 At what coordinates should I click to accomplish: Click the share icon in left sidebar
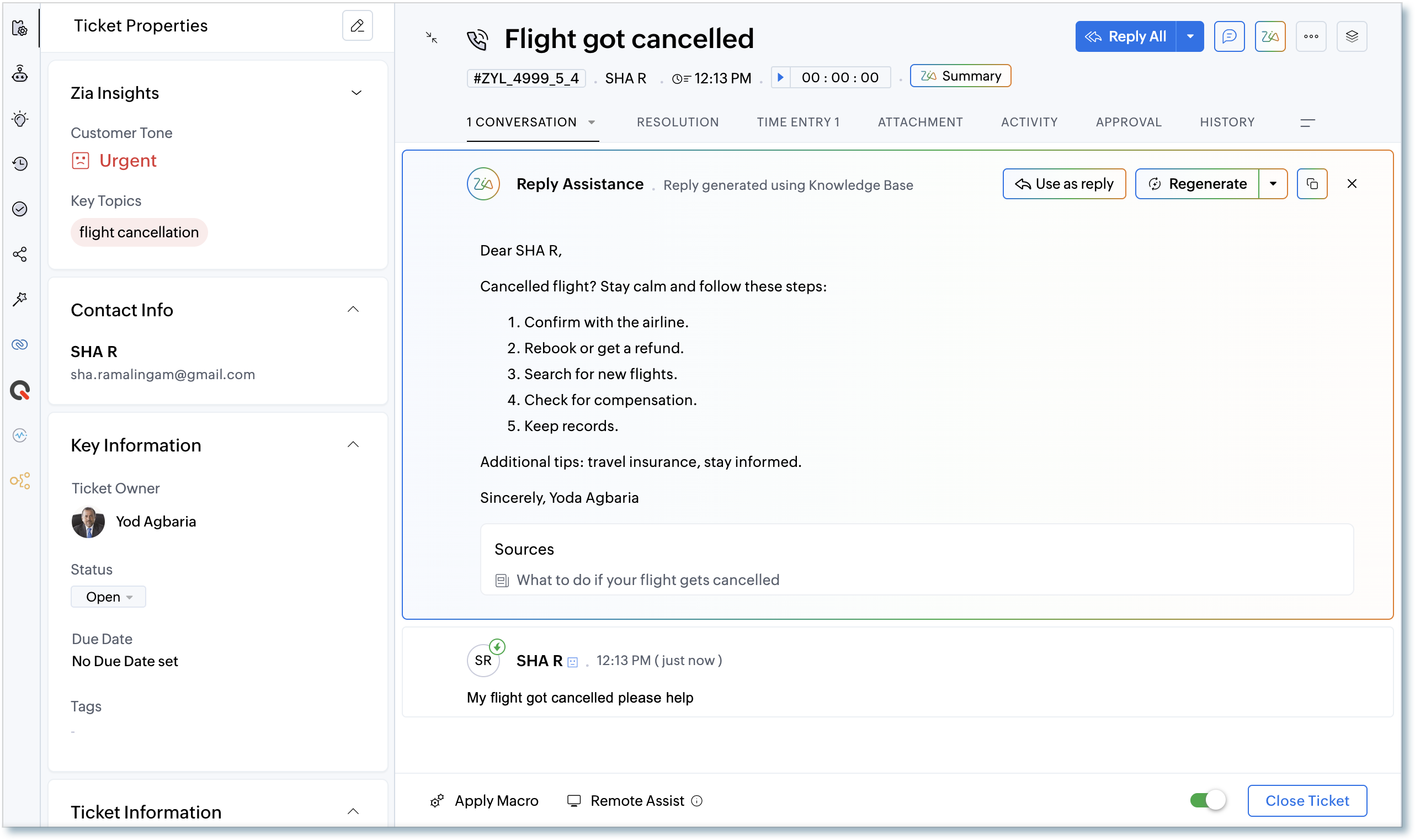click(x=20, y=254)
